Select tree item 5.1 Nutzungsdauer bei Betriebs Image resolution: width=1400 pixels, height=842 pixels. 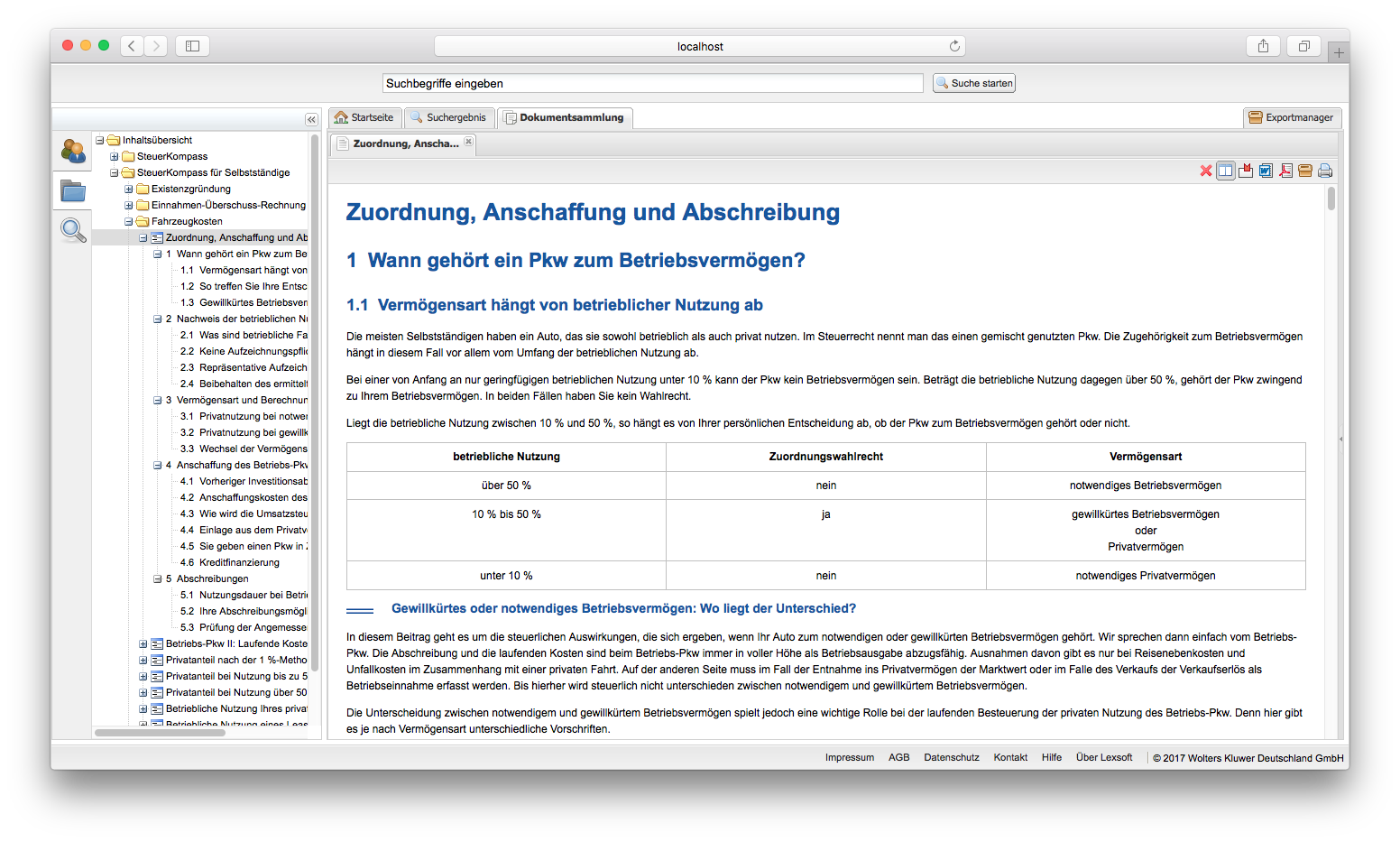click(x=244, y=595)
